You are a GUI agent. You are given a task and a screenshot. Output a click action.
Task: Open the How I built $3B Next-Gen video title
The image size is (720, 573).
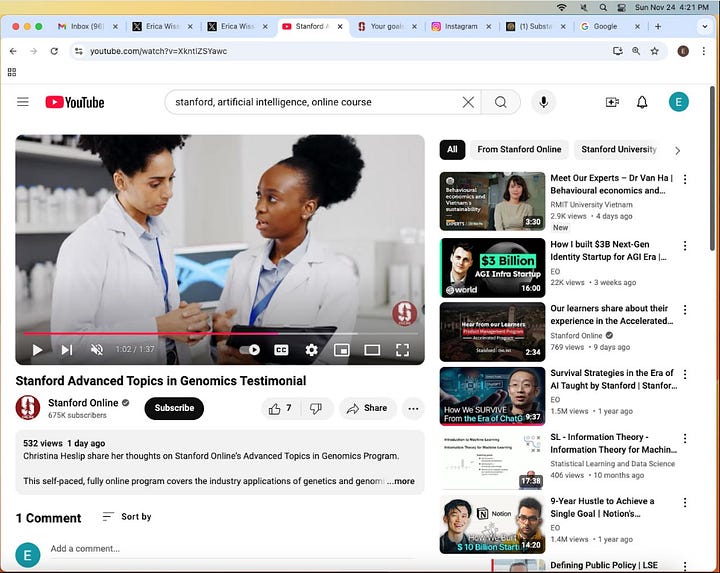[x=608, y=251]
